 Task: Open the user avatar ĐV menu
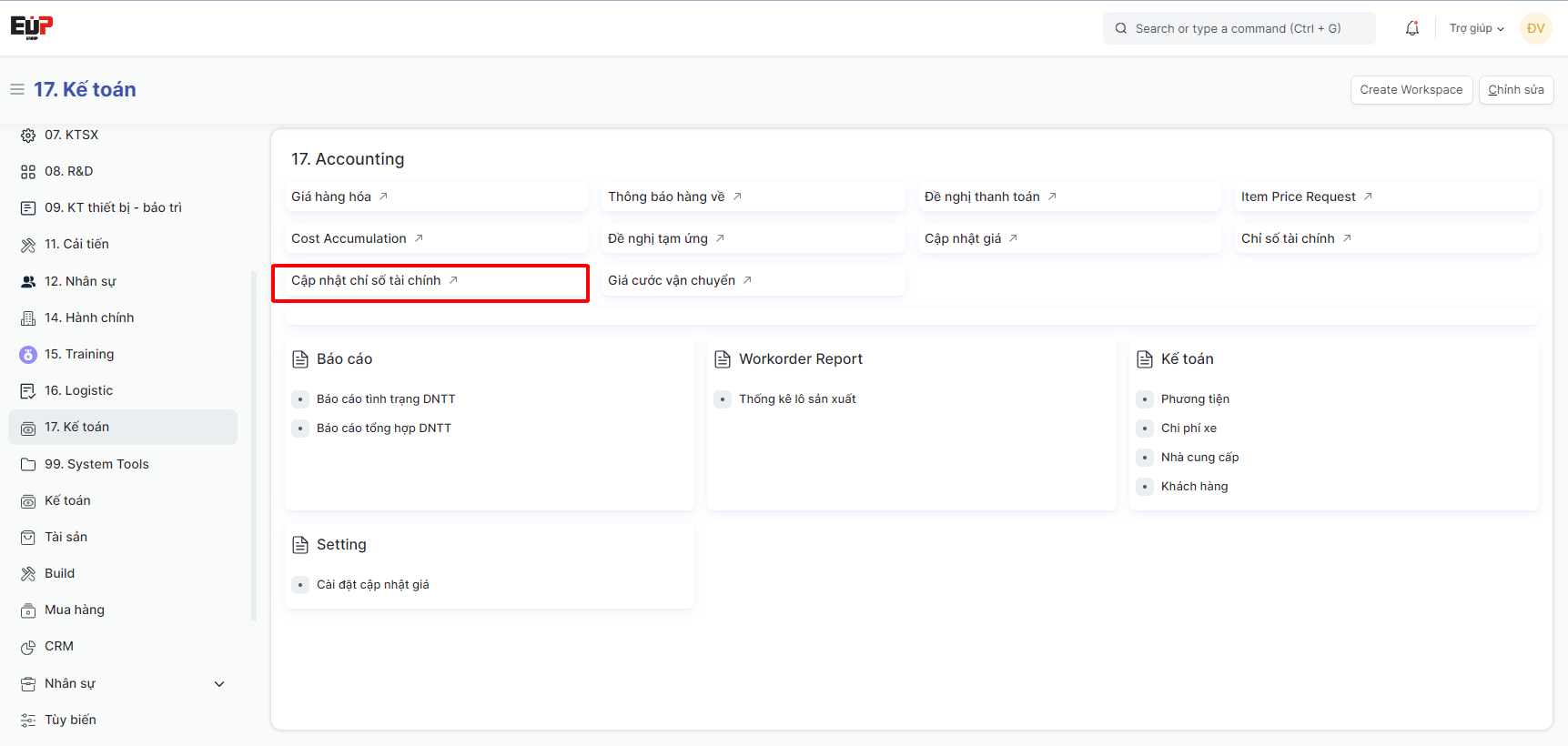[1535, 28]
